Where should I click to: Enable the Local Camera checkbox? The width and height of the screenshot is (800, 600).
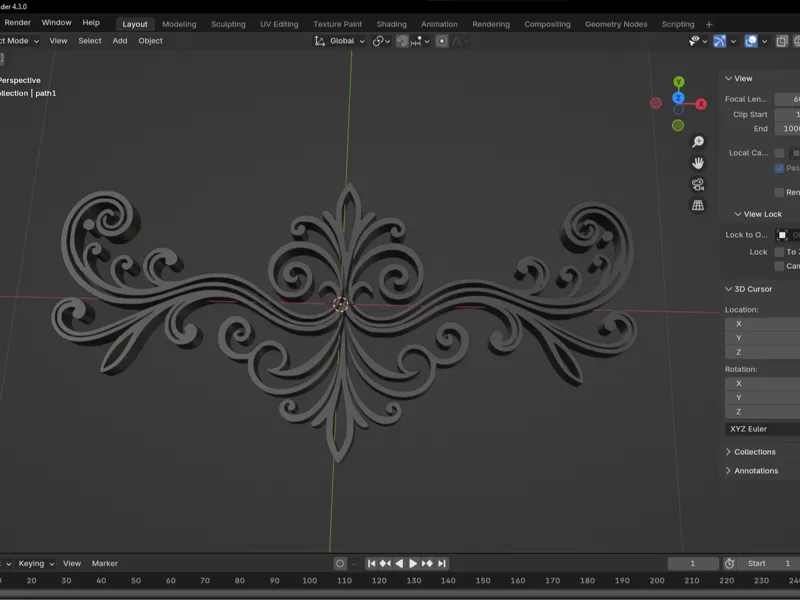click(779, 153)
